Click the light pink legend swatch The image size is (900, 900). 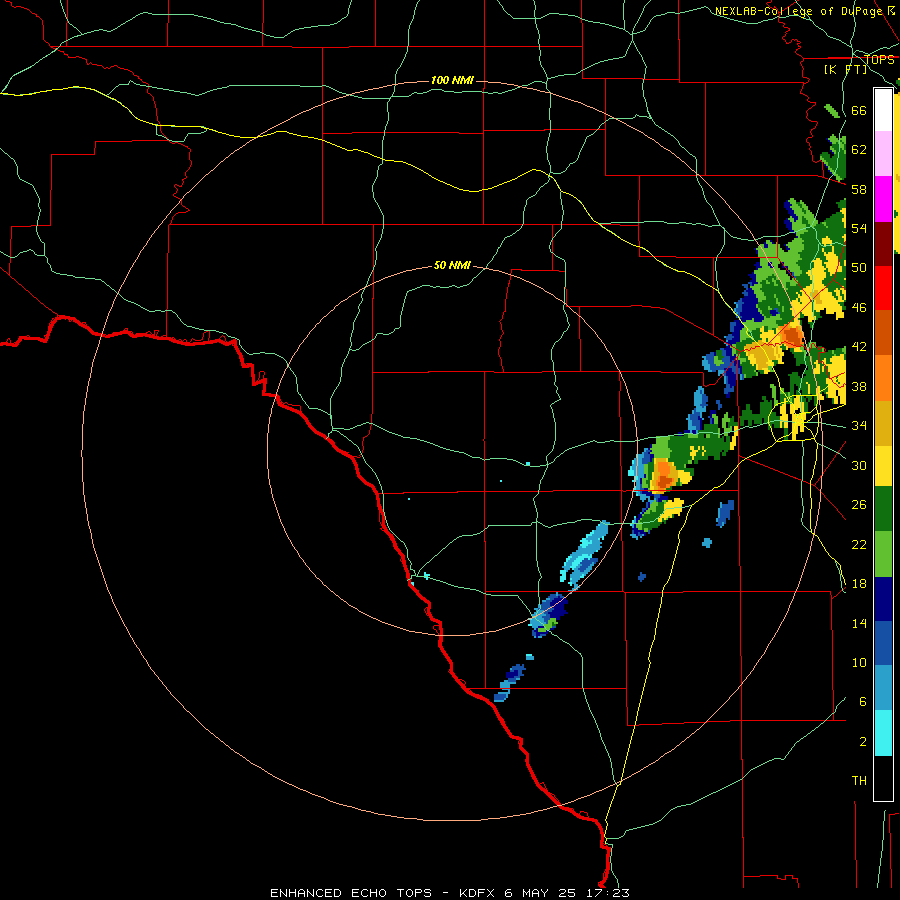(883, 154)
